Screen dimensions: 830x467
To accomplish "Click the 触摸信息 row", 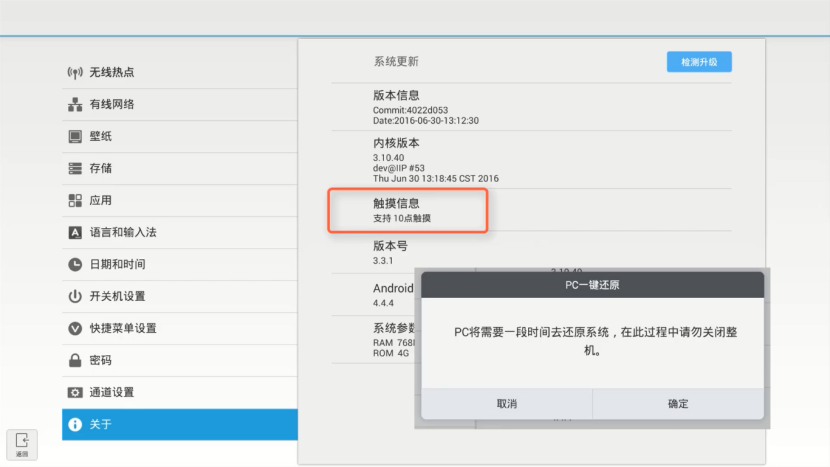I will pos(531,210).
